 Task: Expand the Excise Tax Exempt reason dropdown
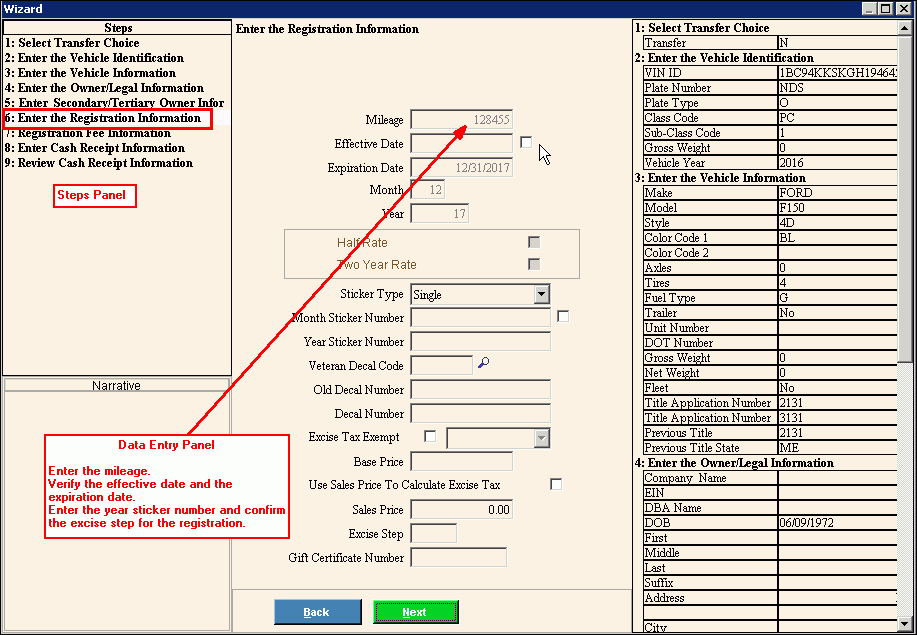[541, 437]
